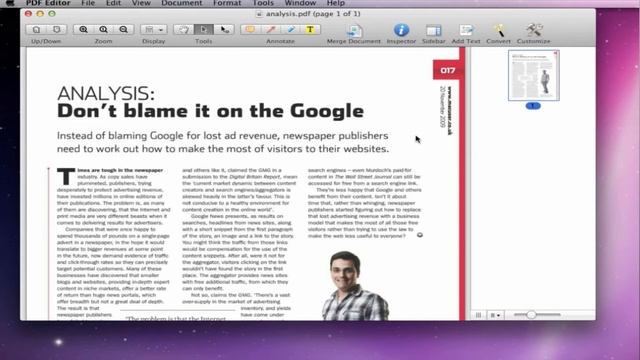Select the text selection tool
The width and height of the screenshot is (640, 360).
point(204,29)
